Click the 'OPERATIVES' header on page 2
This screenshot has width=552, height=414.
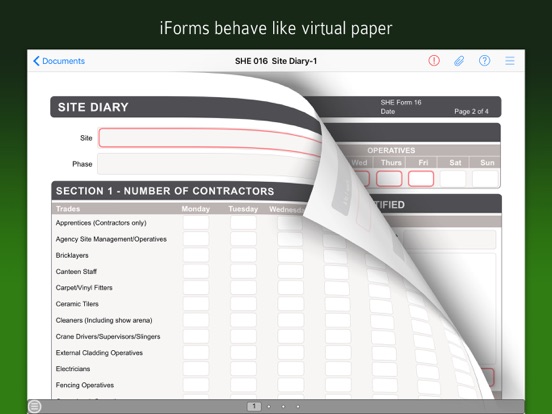coord(391,151)
